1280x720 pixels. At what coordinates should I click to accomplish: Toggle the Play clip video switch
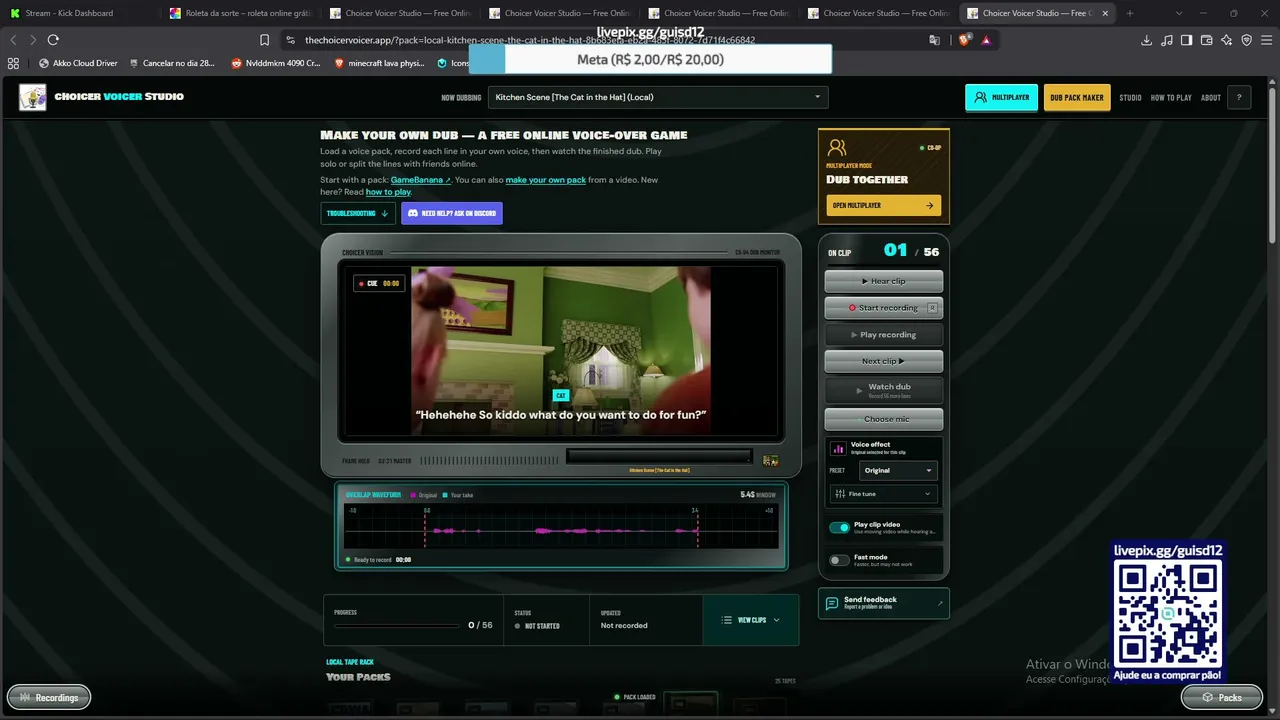tap(839, 527)
